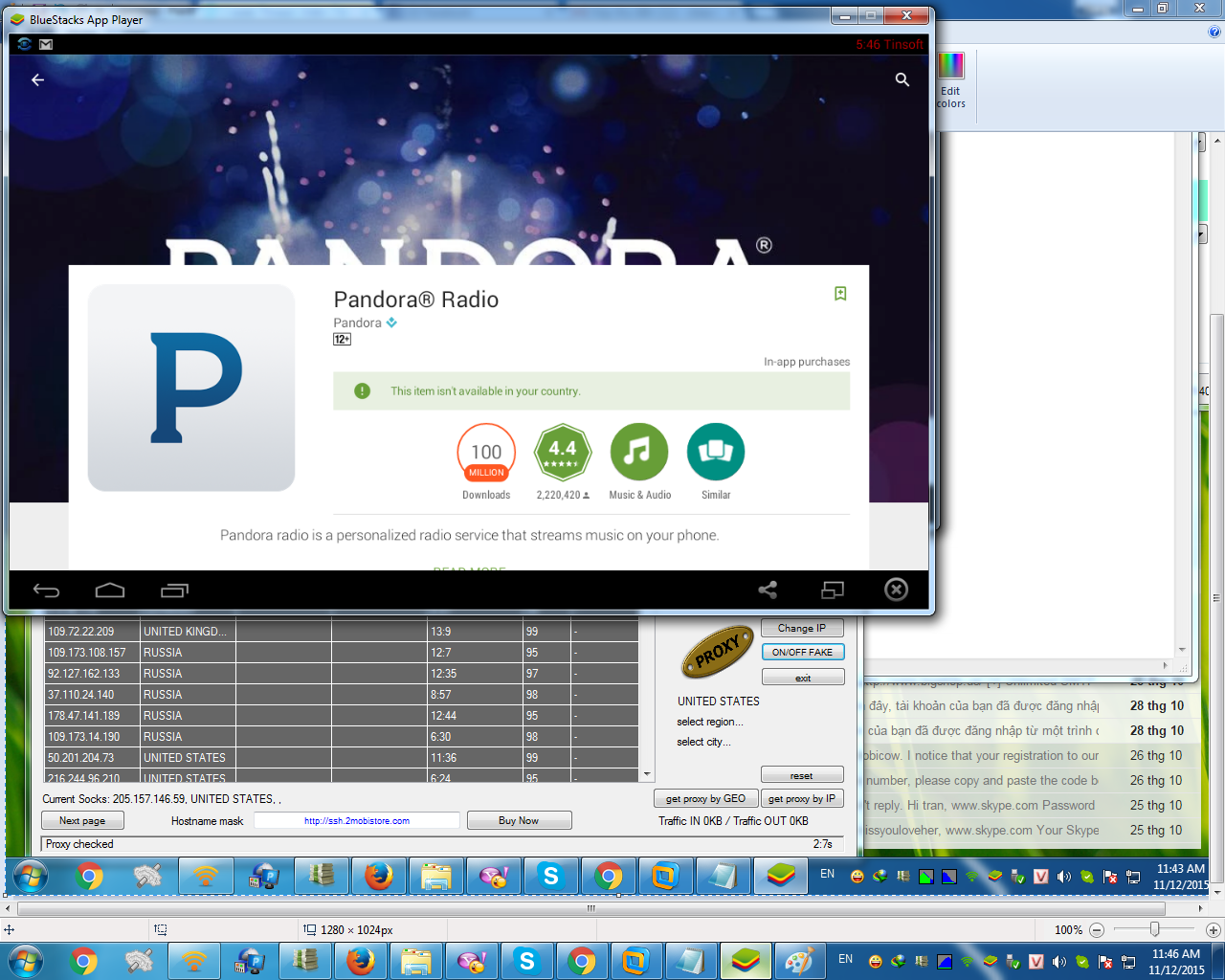1225x980 pixels.
Task: Click the Hostname mask input field
Action: (x=357, y=820)
